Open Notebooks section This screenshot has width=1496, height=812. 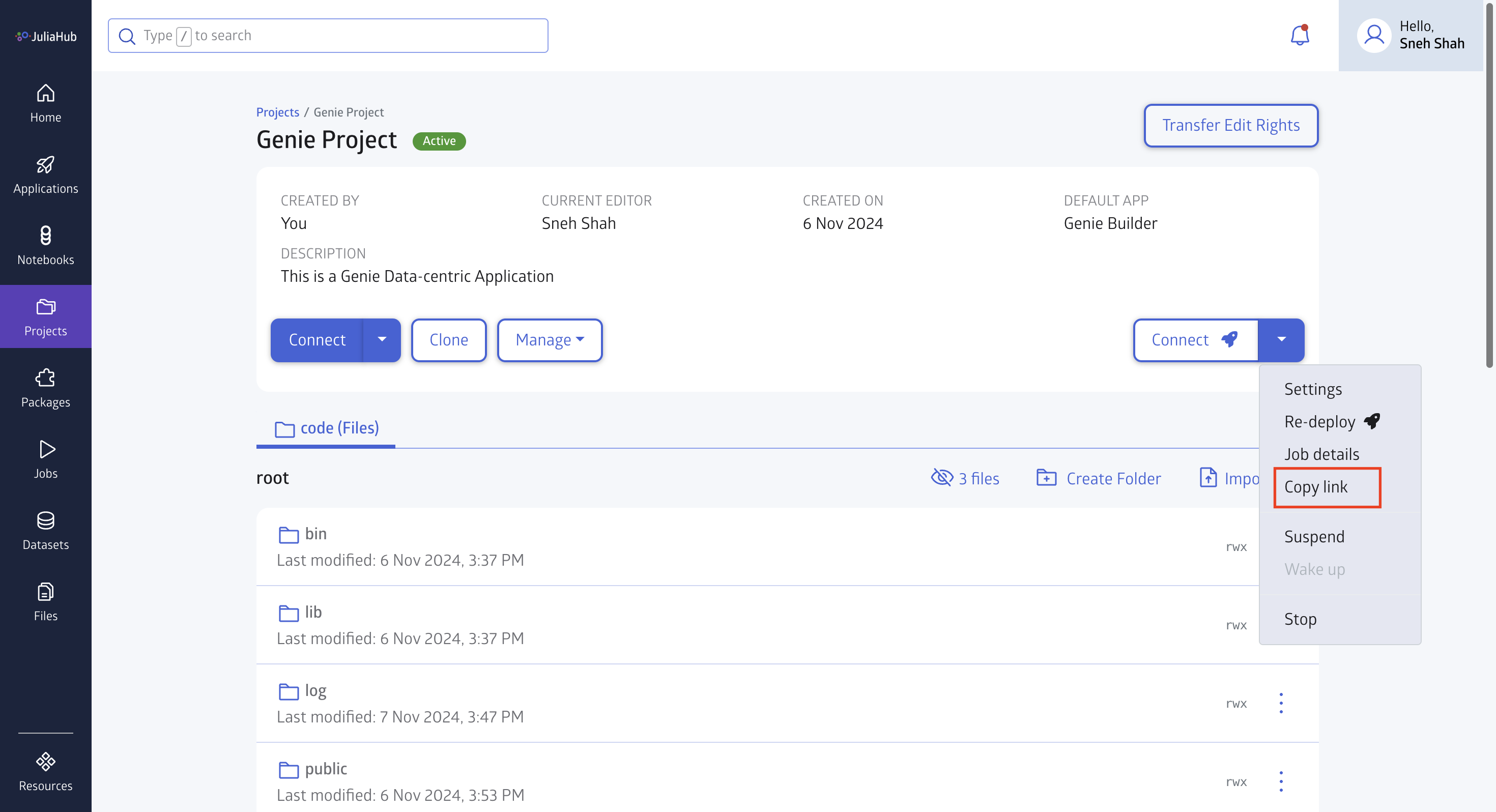point(45,246)
